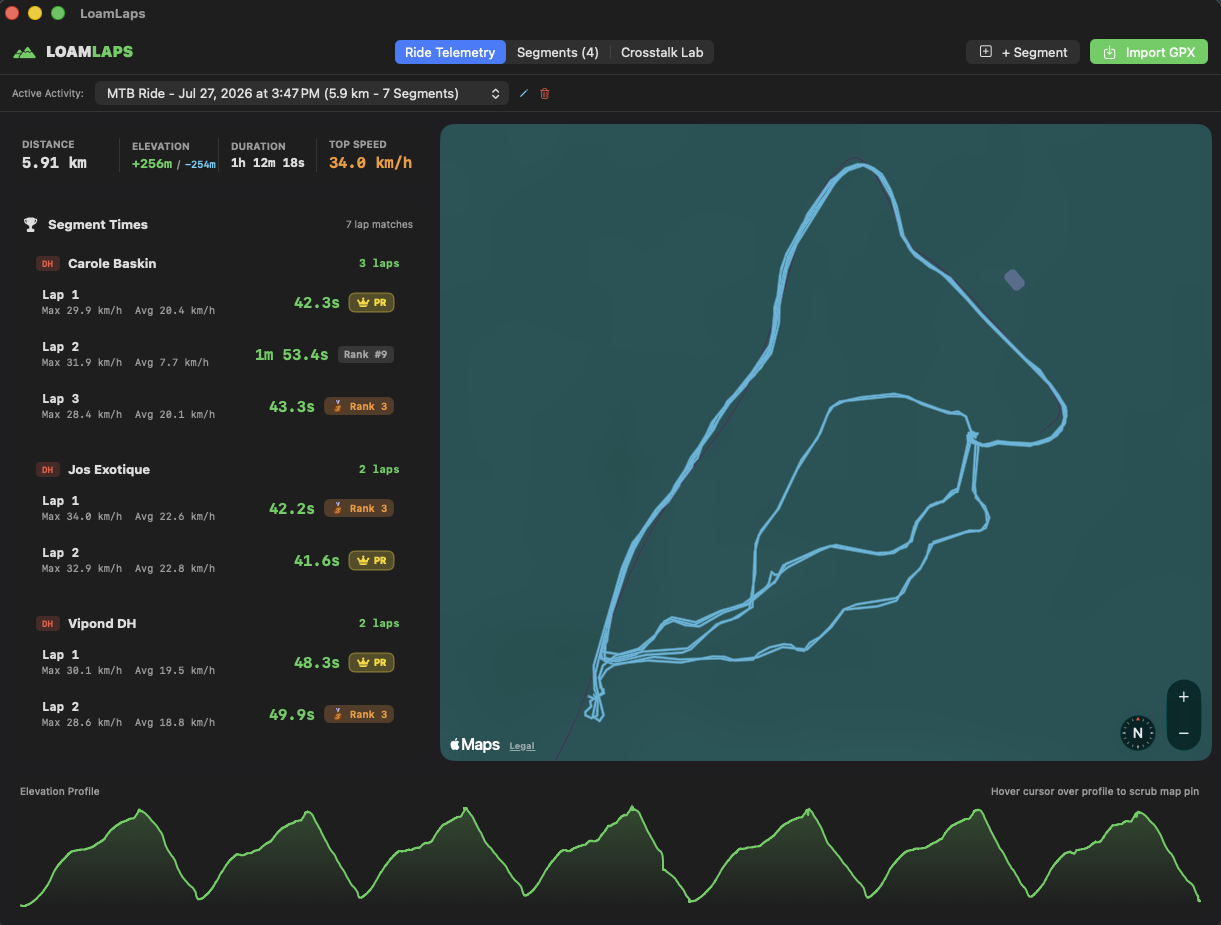Image resolution: width=1221 pixels, height=925 pixels.
Task: Click the 48.3s lap time
Action: pos(317,662)
